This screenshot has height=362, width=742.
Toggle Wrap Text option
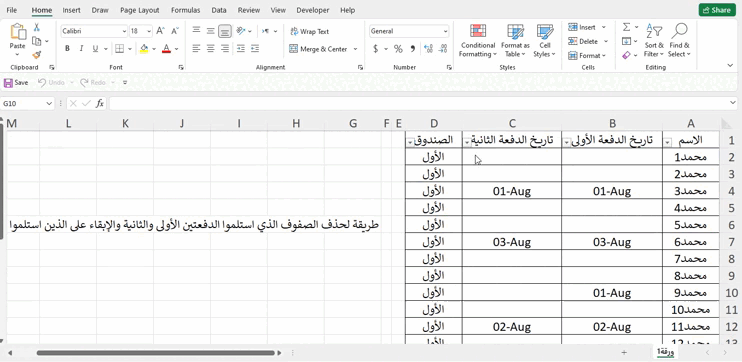309,31
